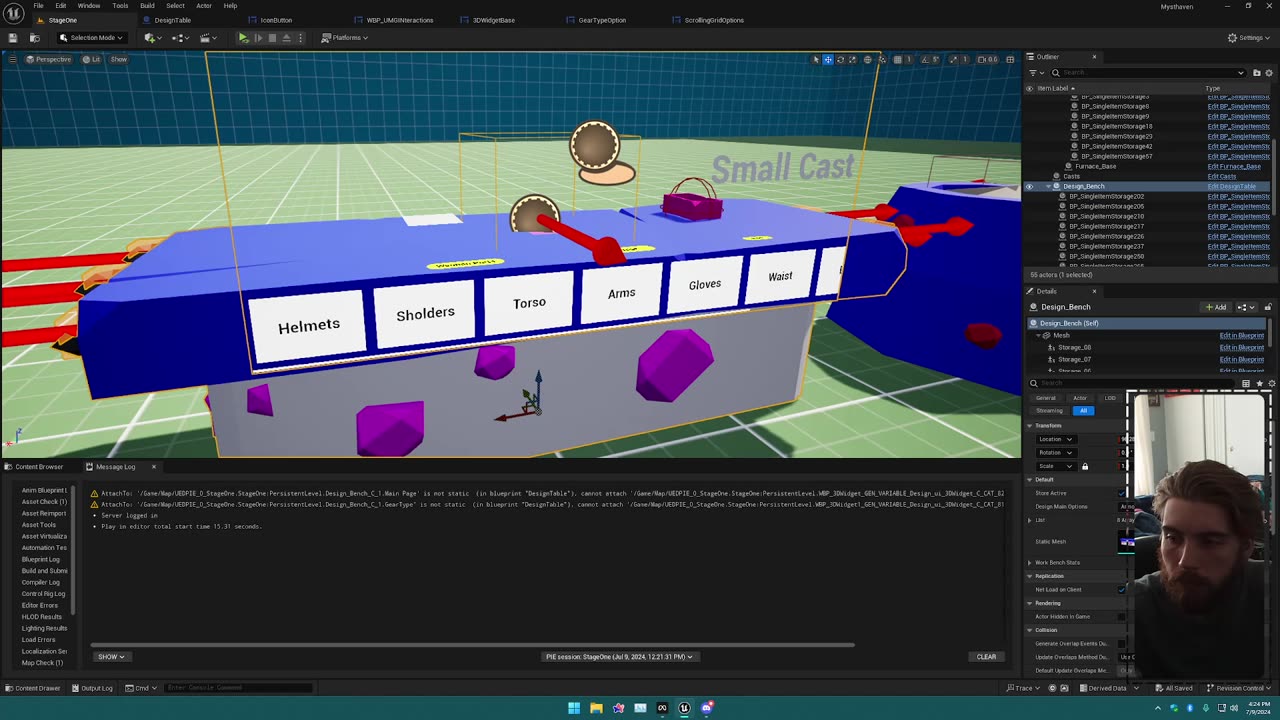Expand the Work Bench Stats section
1280x720 pixels.
pos(1030,563)
